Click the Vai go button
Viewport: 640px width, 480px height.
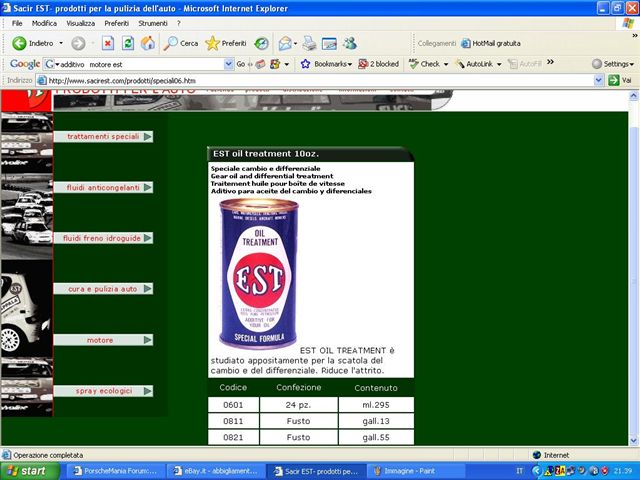[x=620, y=80]
